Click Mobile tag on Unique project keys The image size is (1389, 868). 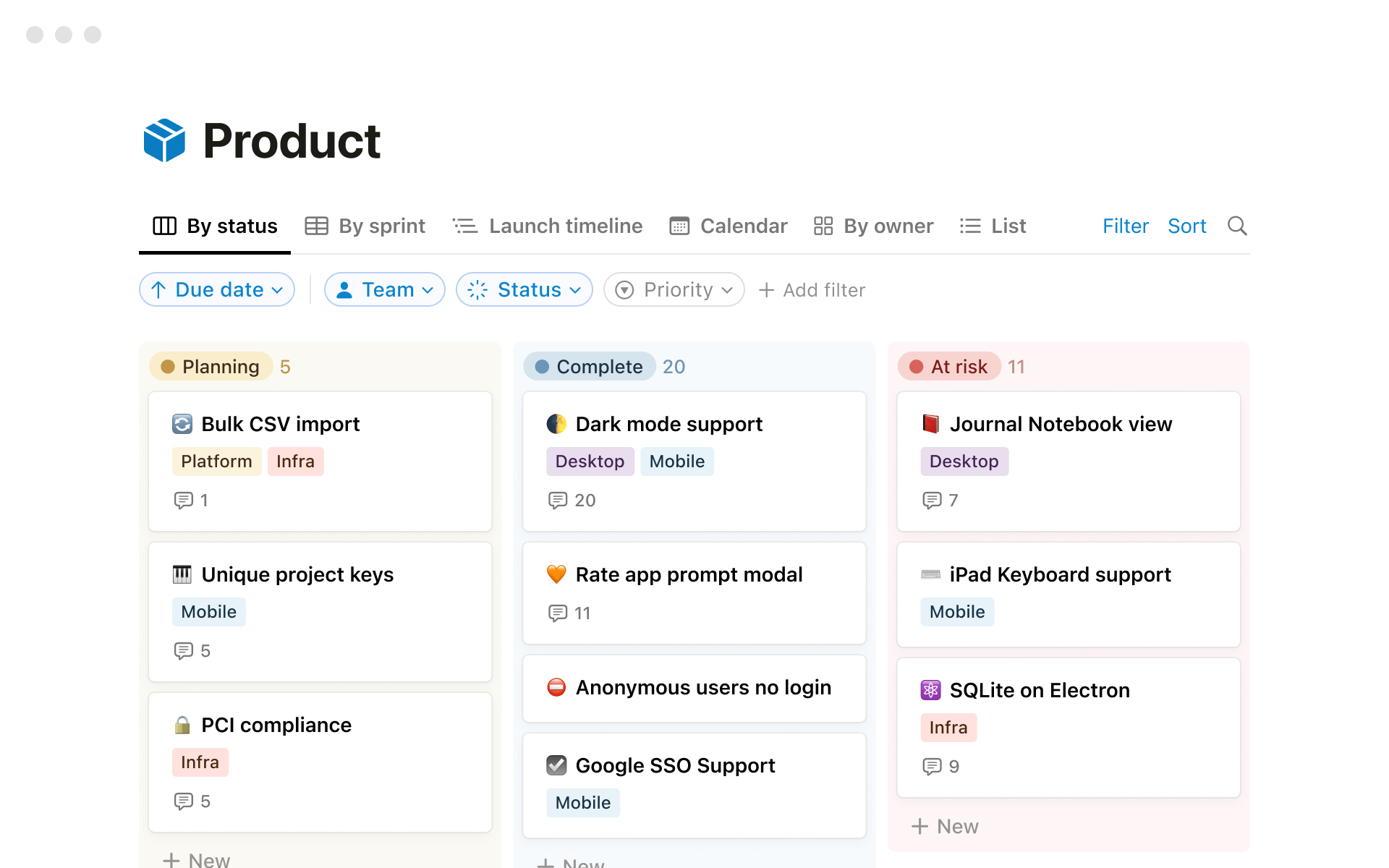(209, 612)
